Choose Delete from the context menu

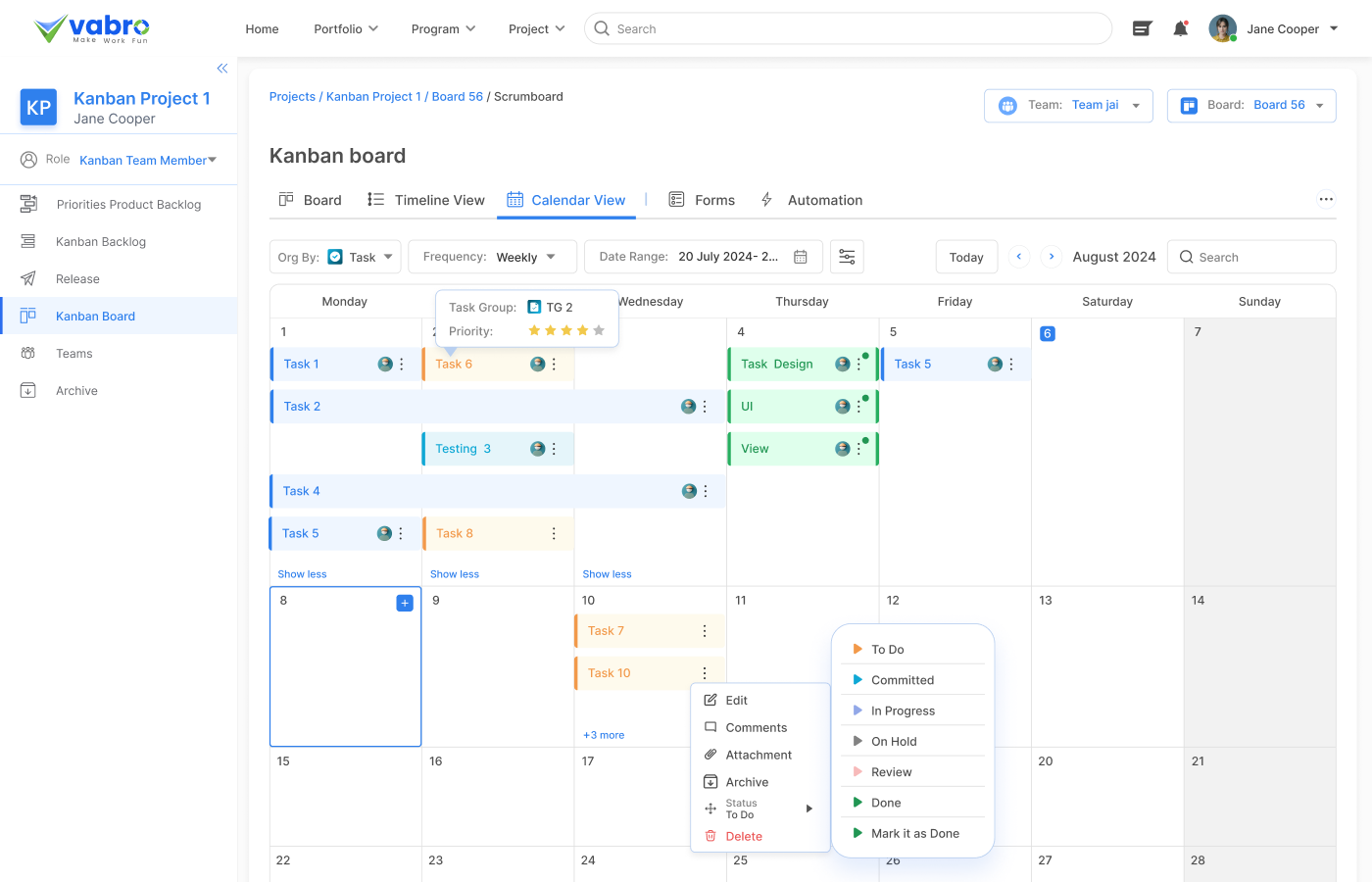745,835
